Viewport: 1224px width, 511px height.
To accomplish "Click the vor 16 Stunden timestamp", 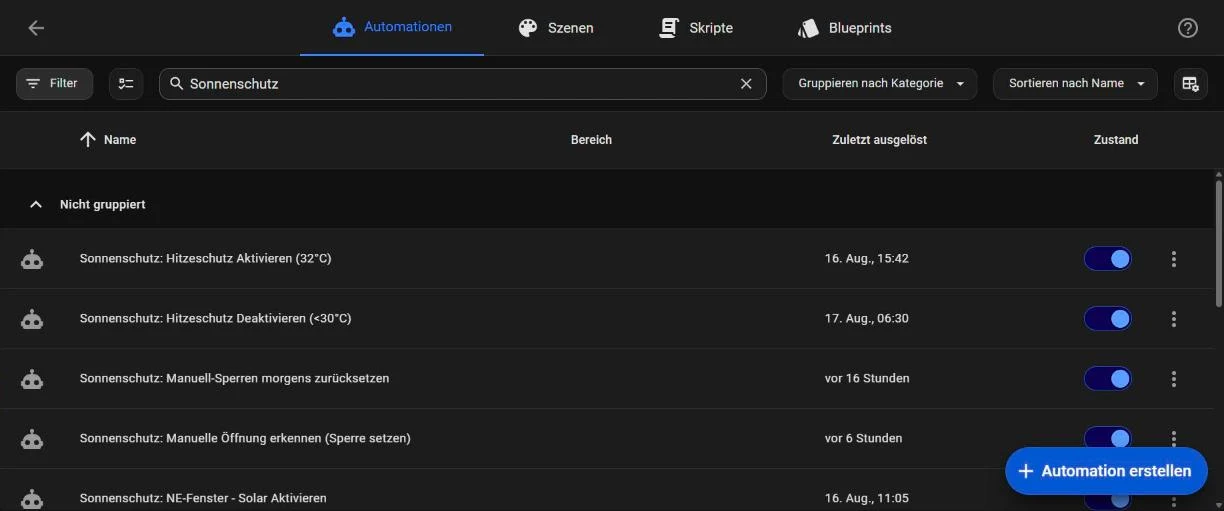I will tap(867, 379).
